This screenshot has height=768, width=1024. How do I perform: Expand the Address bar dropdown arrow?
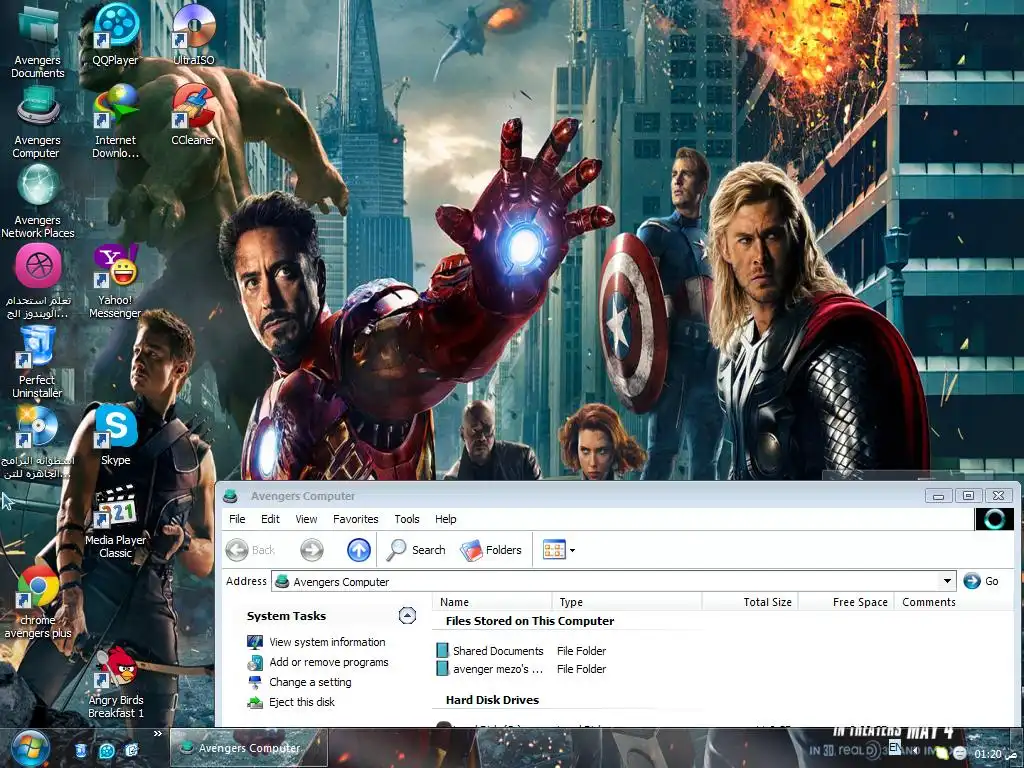pyautogui.click(x=947, y=581)
